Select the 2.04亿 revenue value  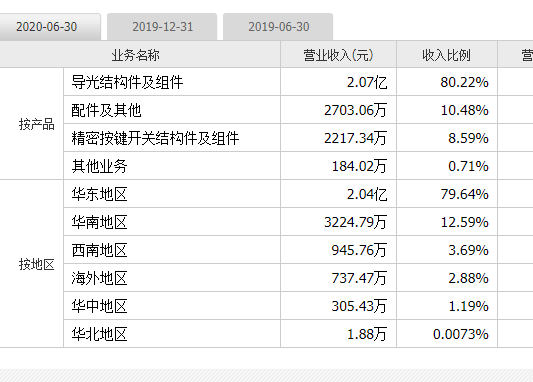click(367, 194)
